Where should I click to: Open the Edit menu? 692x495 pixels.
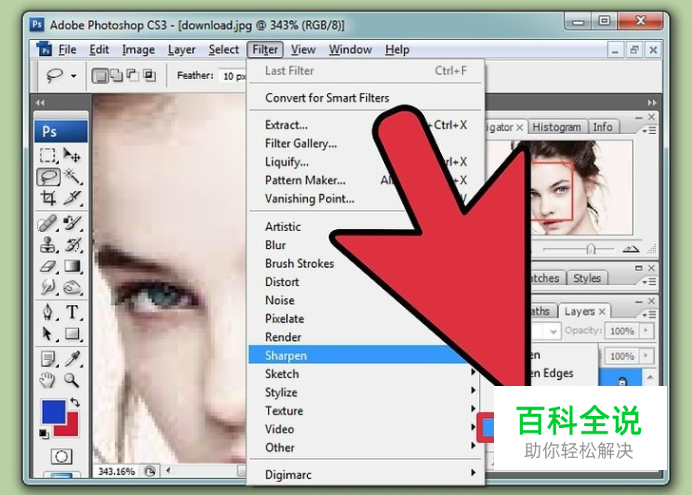99,49
